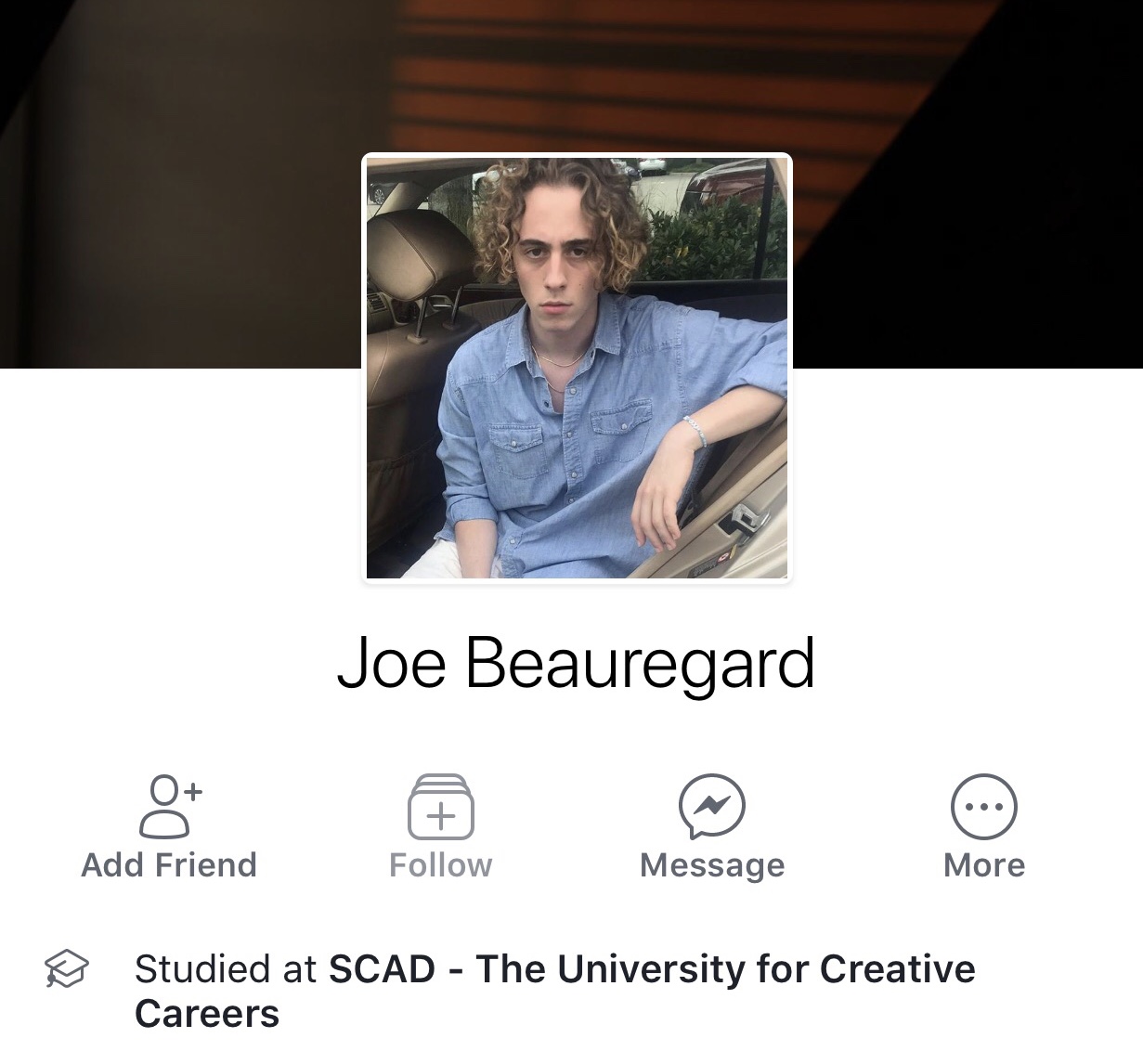Toggle following with the Follow label

pos(441,865)
